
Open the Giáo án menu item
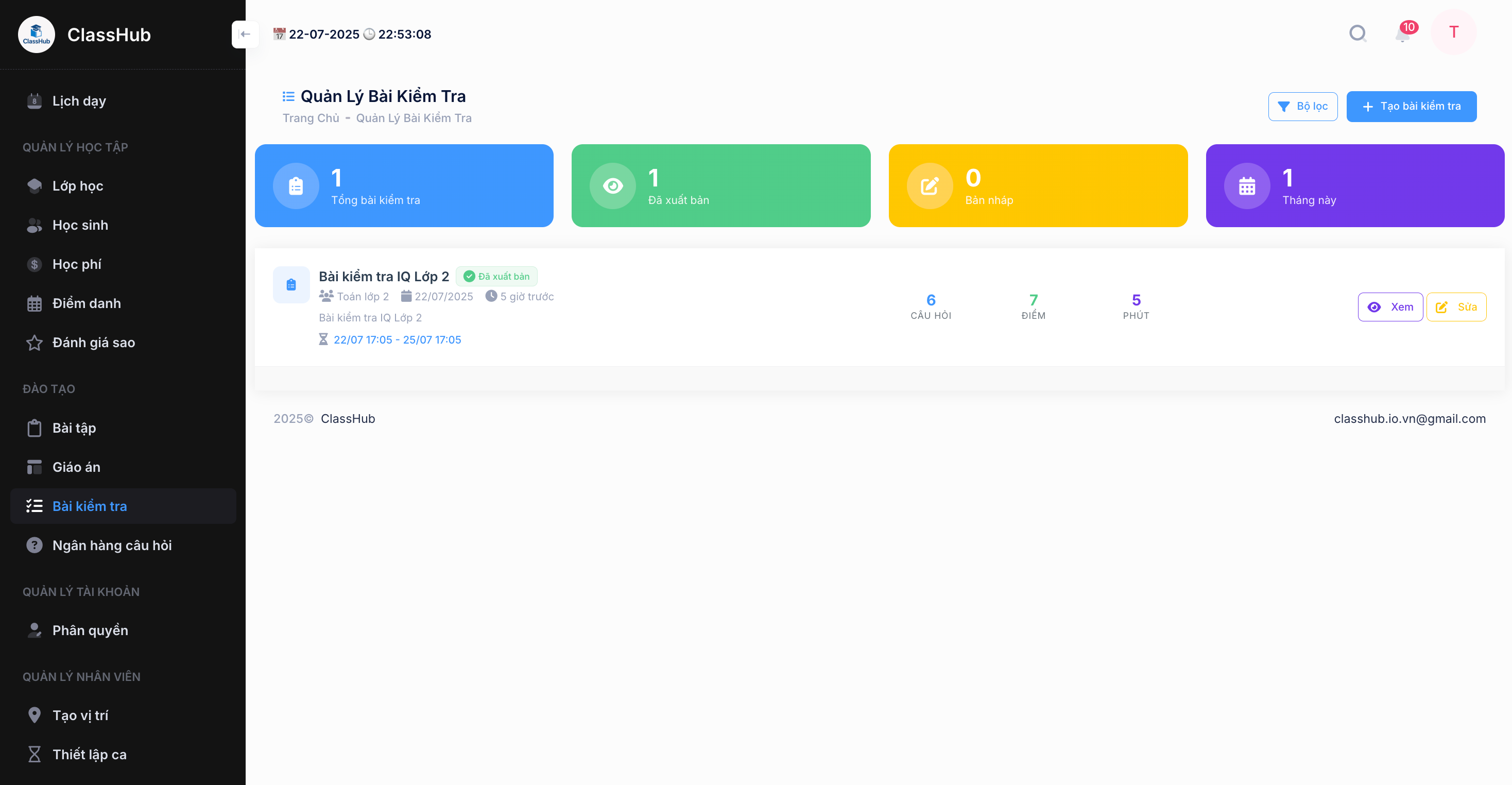point(123,467)
